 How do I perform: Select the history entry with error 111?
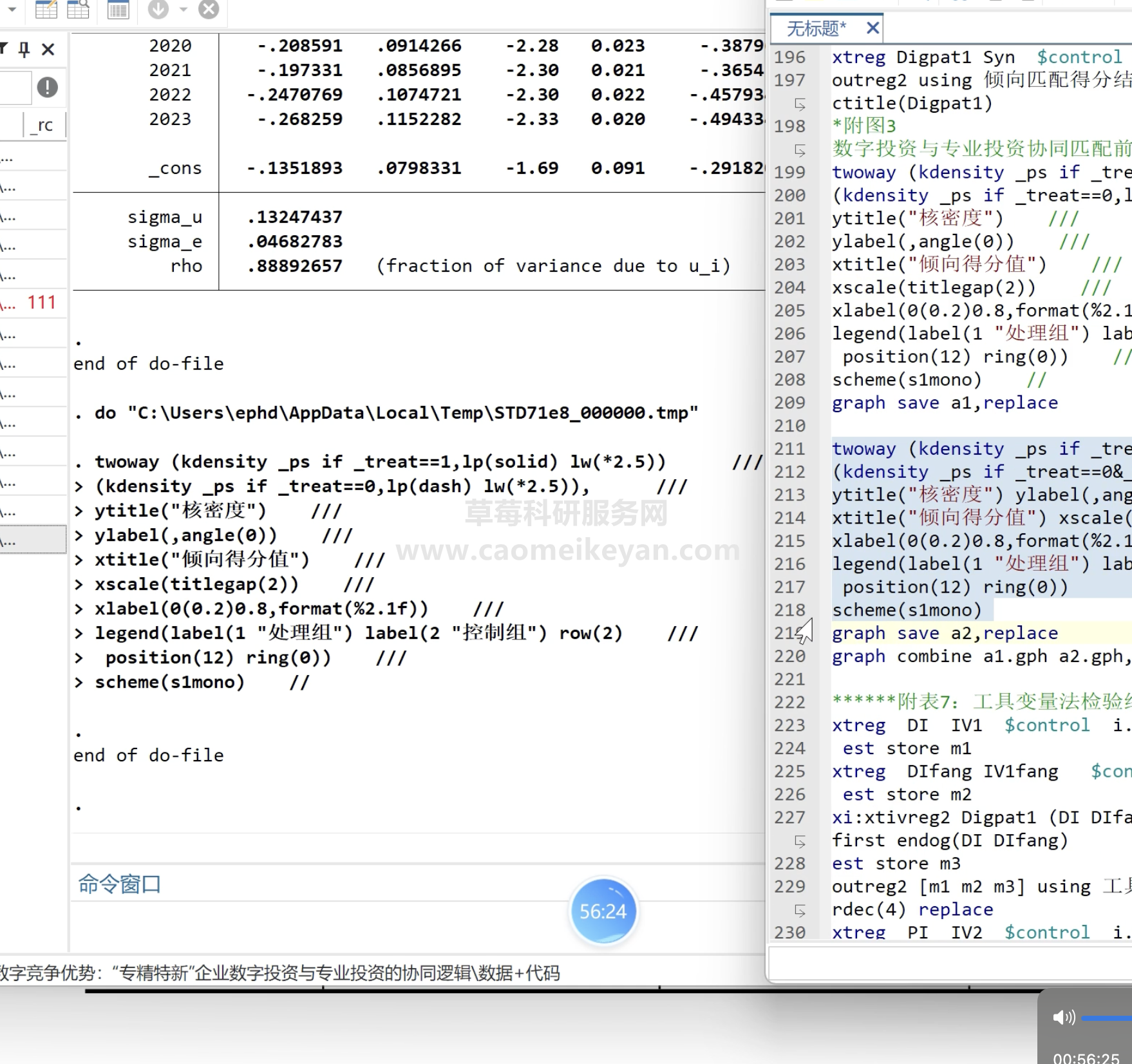(32, 302)
